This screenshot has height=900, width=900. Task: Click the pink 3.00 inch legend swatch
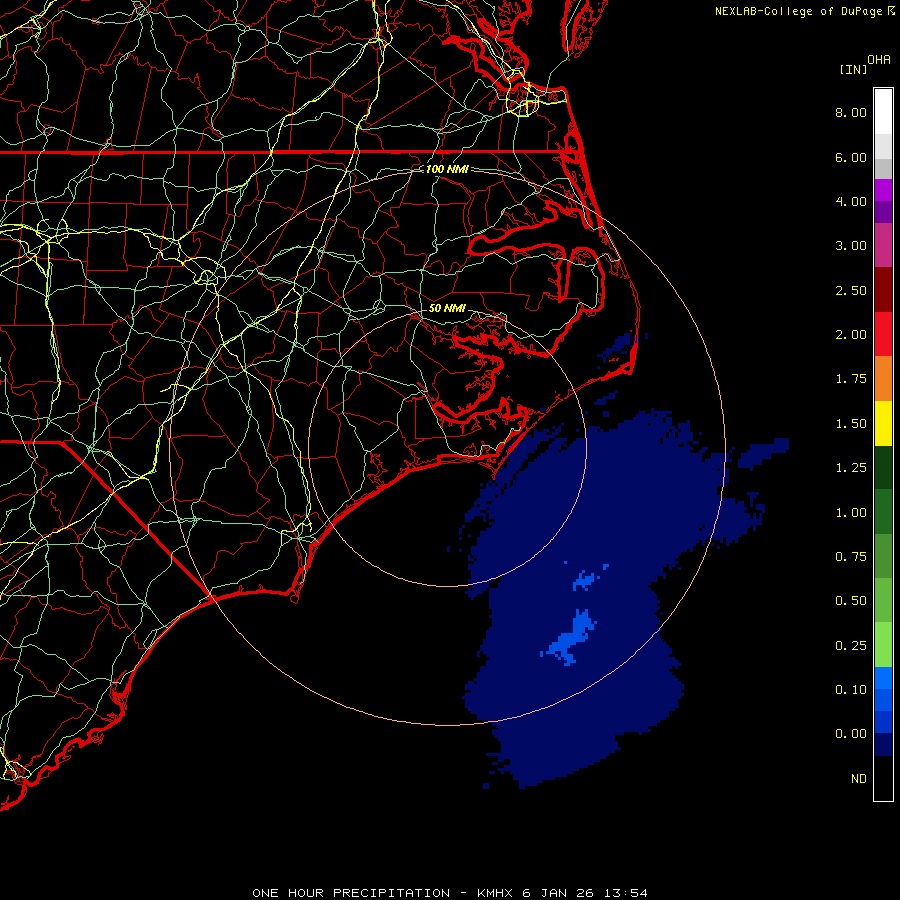tap(883, 245)
